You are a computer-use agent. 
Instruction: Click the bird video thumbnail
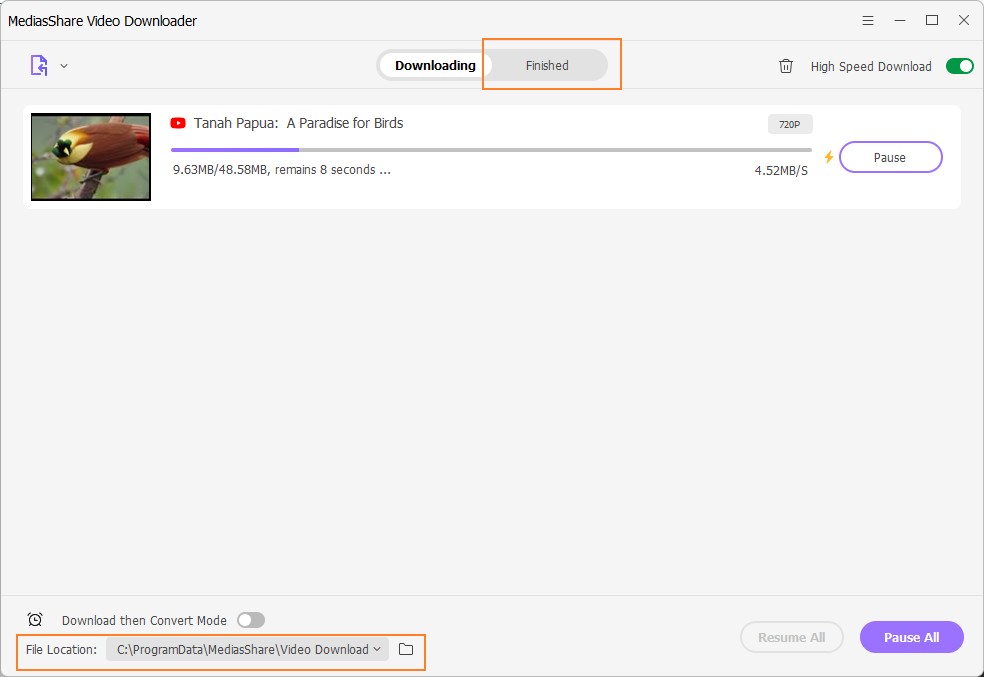pos(91,157)
